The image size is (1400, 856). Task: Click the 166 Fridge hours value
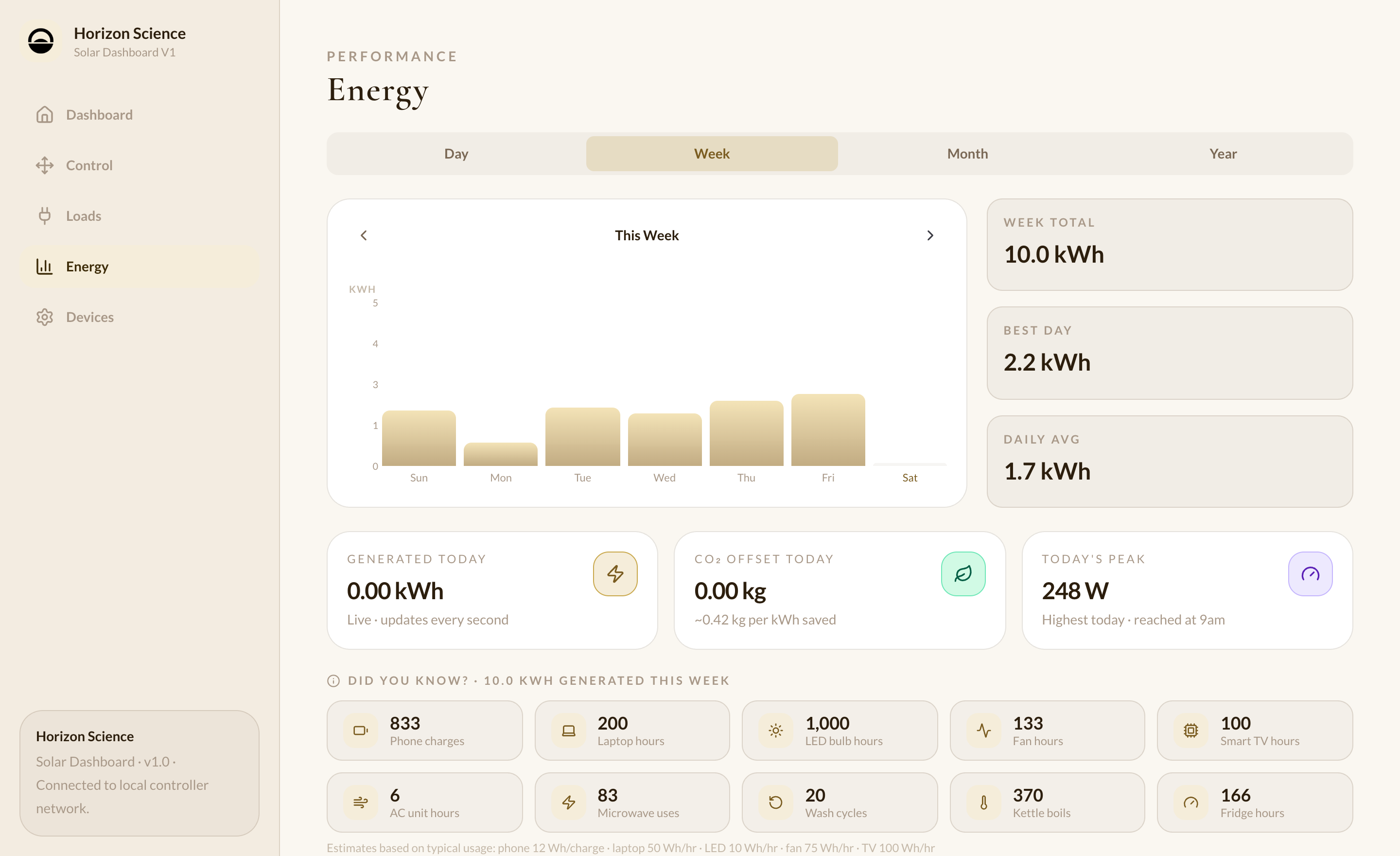click(x=1235, y=795)
